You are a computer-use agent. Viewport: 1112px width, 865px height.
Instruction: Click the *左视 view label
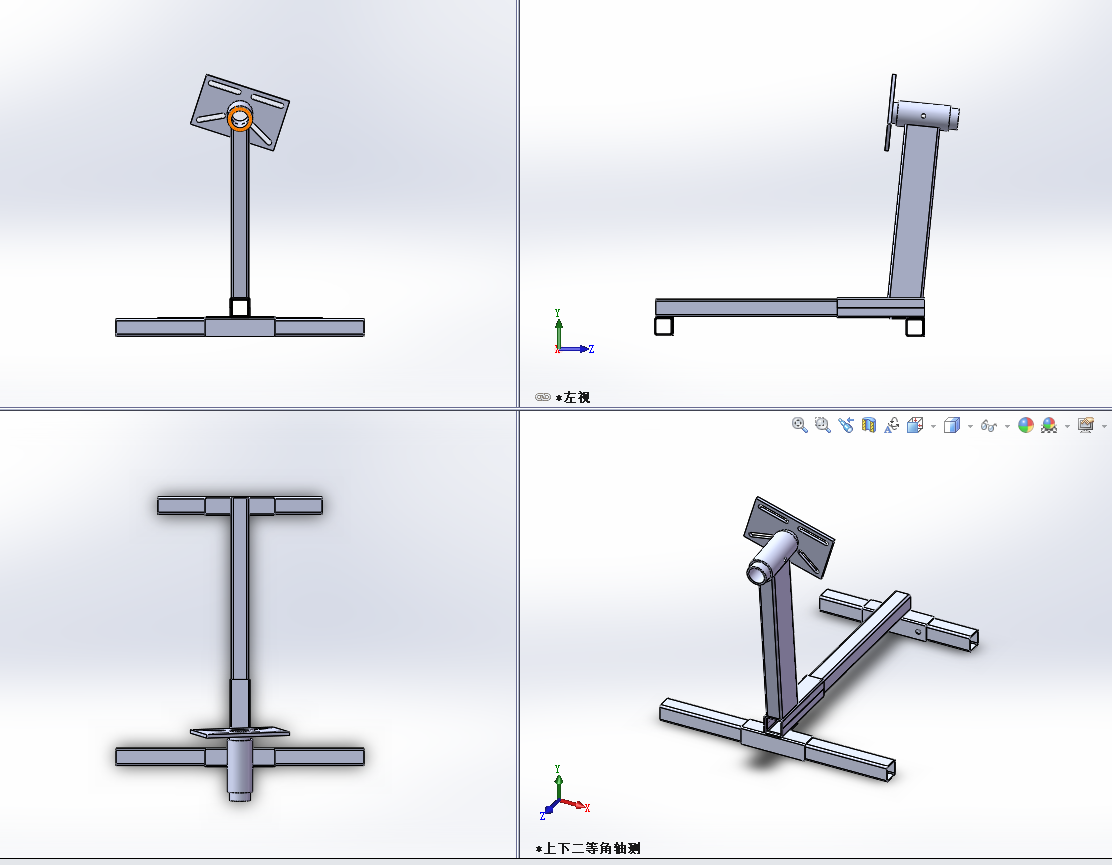pyautogui.click(x=573, y=398)
